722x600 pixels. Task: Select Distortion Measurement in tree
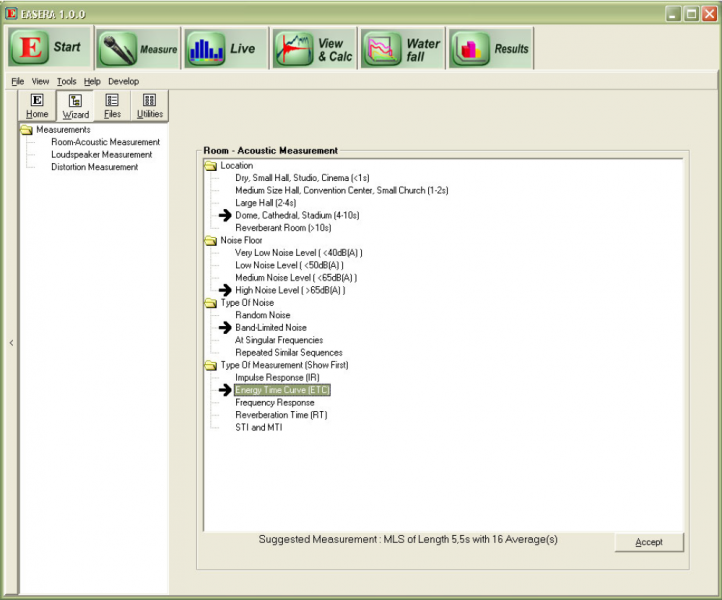pyautogui.click(x=94, y=167)
